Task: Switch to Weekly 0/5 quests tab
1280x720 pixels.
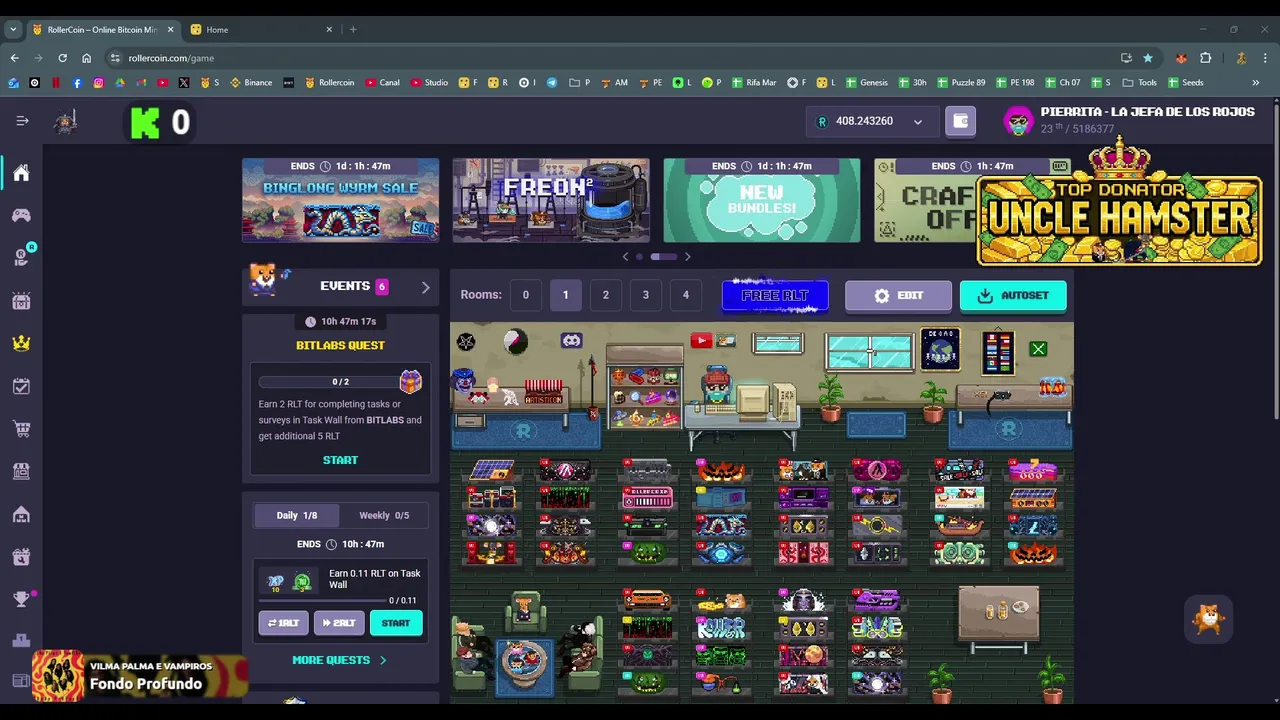Action: 384,515
